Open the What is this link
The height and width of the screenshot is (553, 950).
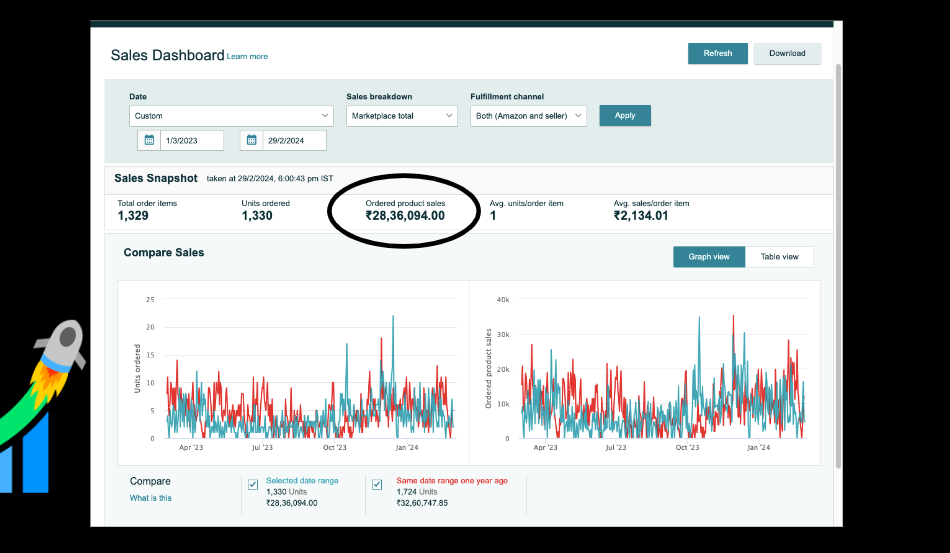150,498
